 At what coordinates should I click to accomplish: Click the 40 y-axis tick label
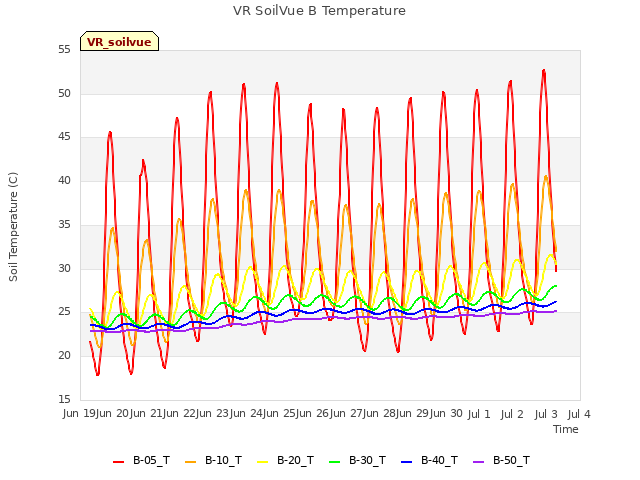tap(64, 181)
